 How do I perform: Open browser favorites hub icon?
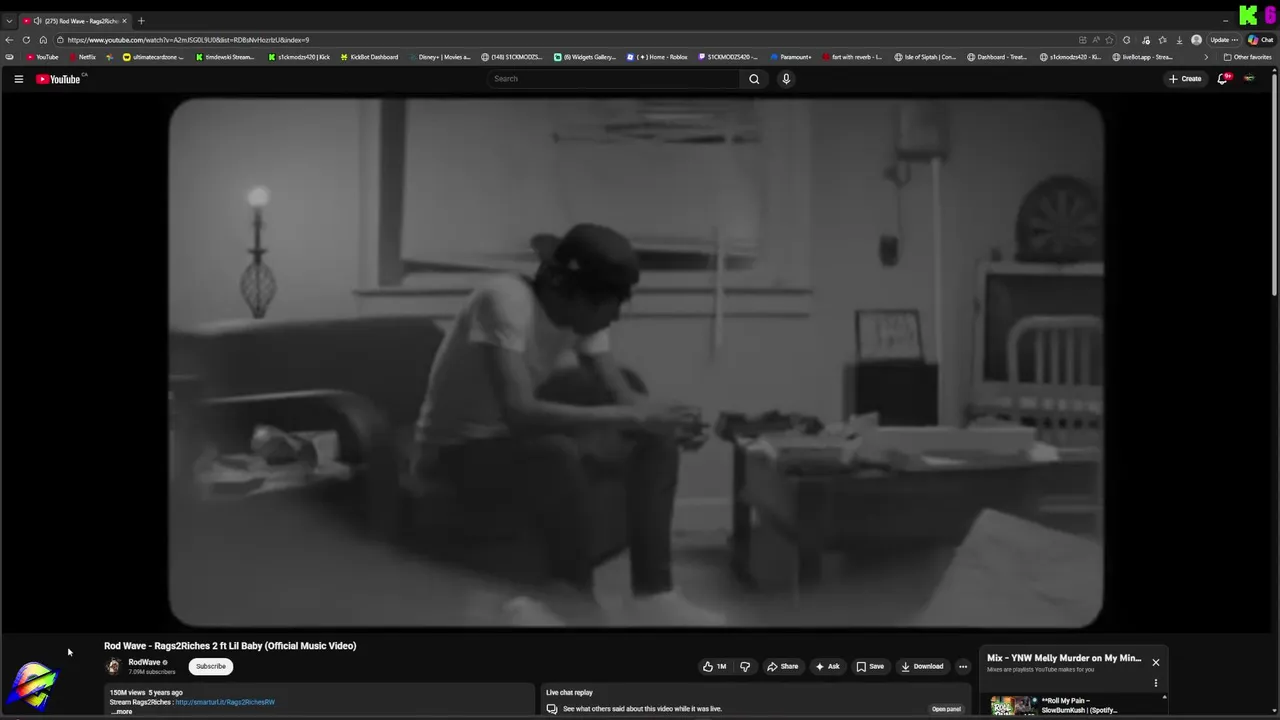pos(1162,40)
